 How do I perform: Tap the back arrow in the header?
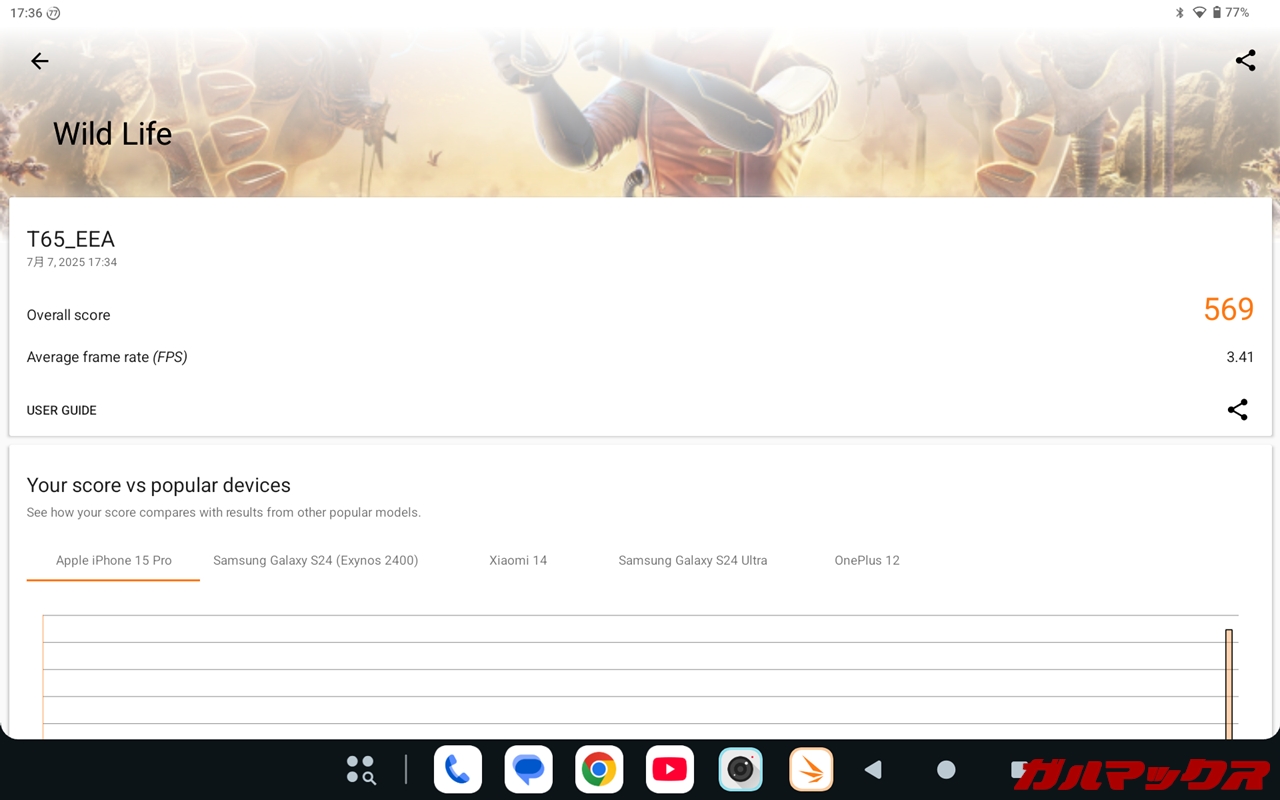40,61
